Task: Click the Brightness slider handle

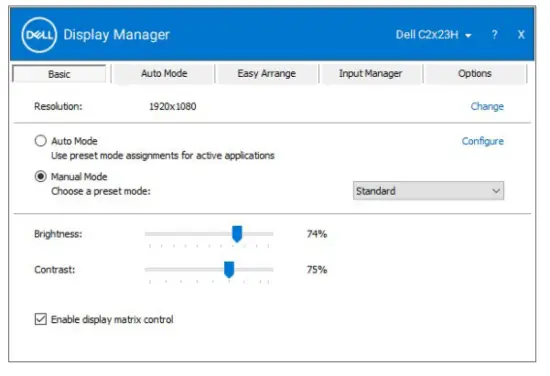Action: click(237, 234)
